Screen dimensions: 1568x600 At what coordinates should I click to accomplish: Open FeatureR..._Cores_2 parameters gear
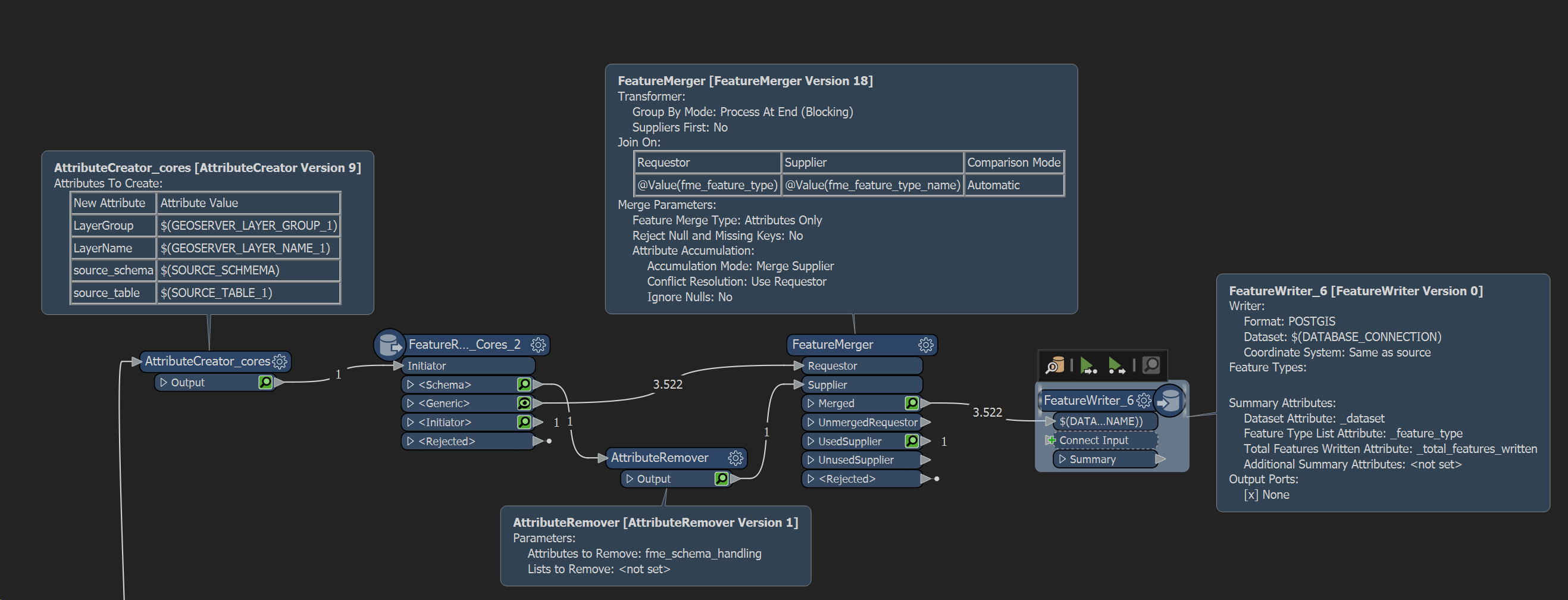[x=538, y=345]
